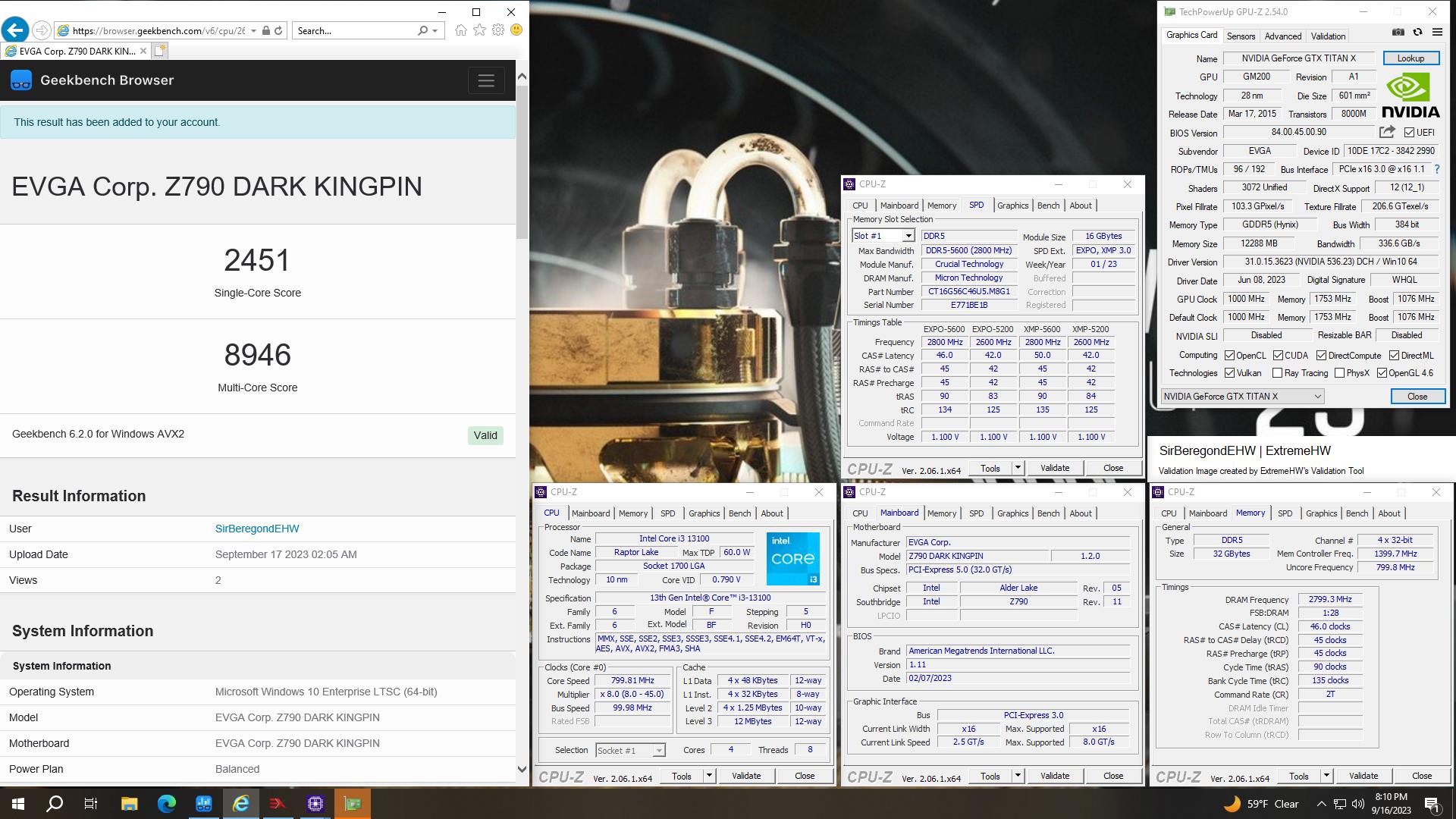1456x819 pixels.
Task: Toggle the DirectML checkbox
Action: 1394,355
